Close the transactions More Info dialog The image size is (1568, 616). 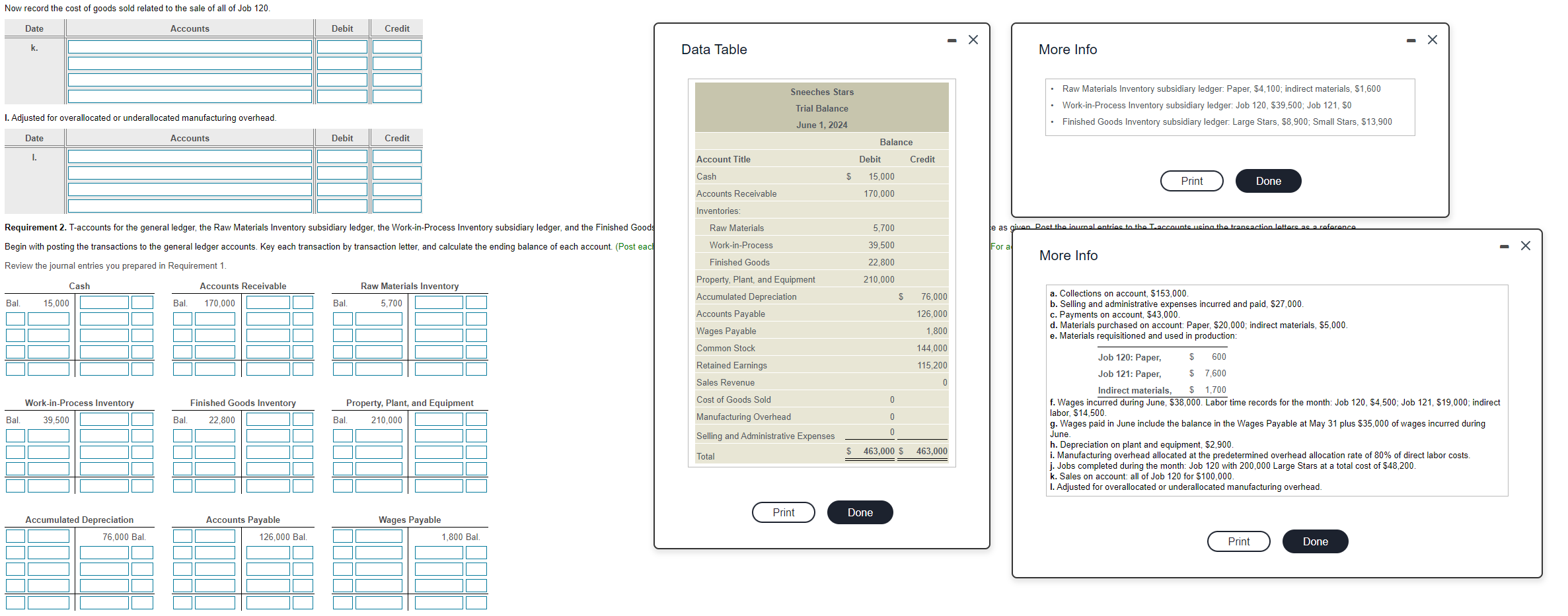(1526, 246)
